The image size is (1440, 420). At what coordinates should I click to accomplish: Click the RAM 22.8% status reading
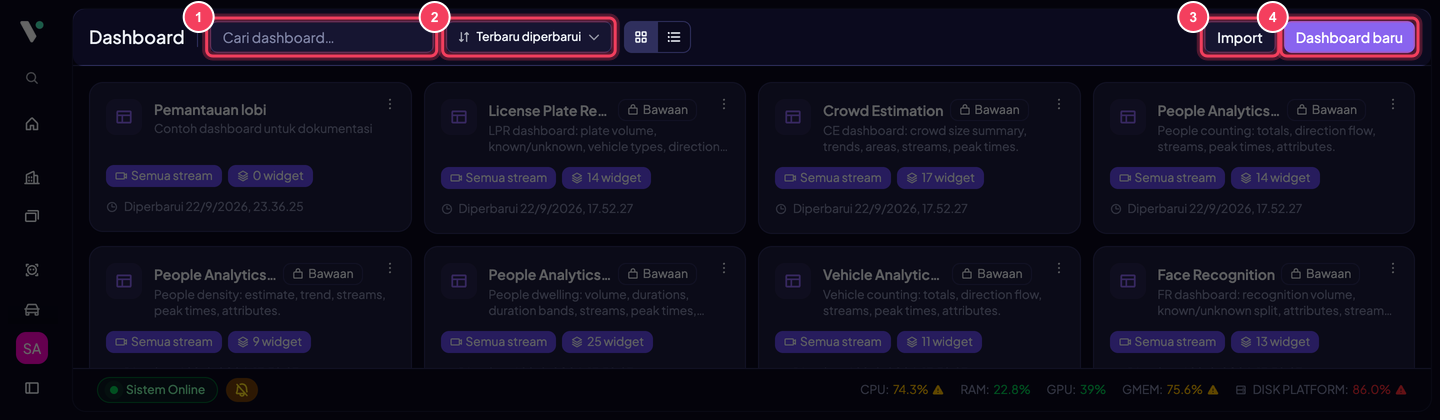click(996, 390)
